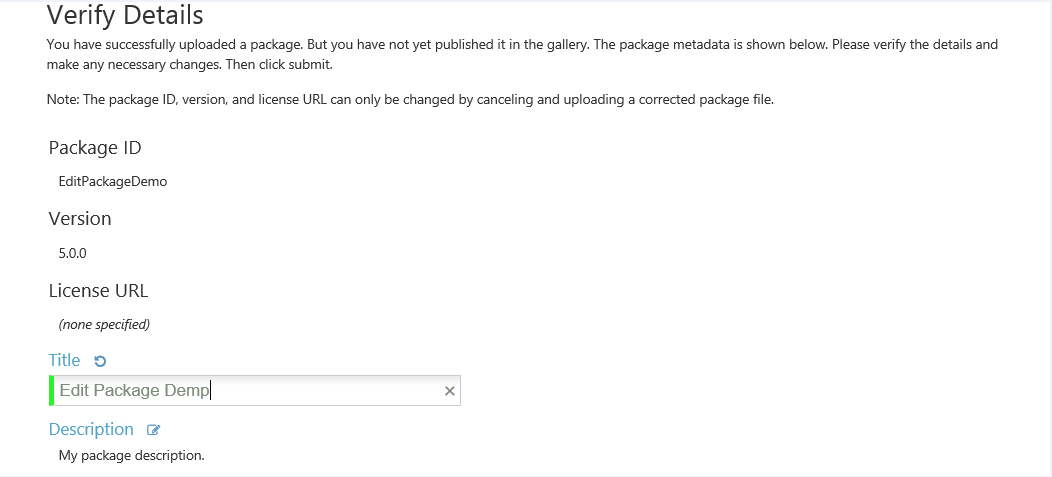Image resolution: width=1052 pixels, height=477 pixels.
Task: Click the Description label
Action: click(91, 429)
